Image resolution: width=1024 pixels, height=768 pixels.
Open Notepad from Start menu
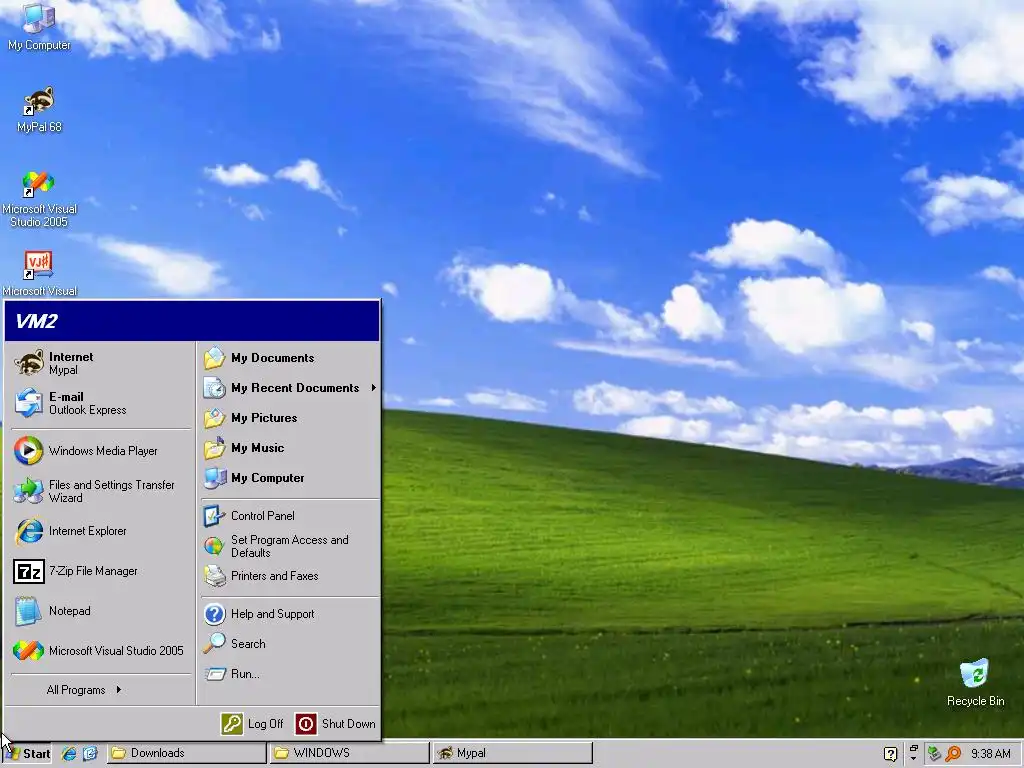[99, 611]
